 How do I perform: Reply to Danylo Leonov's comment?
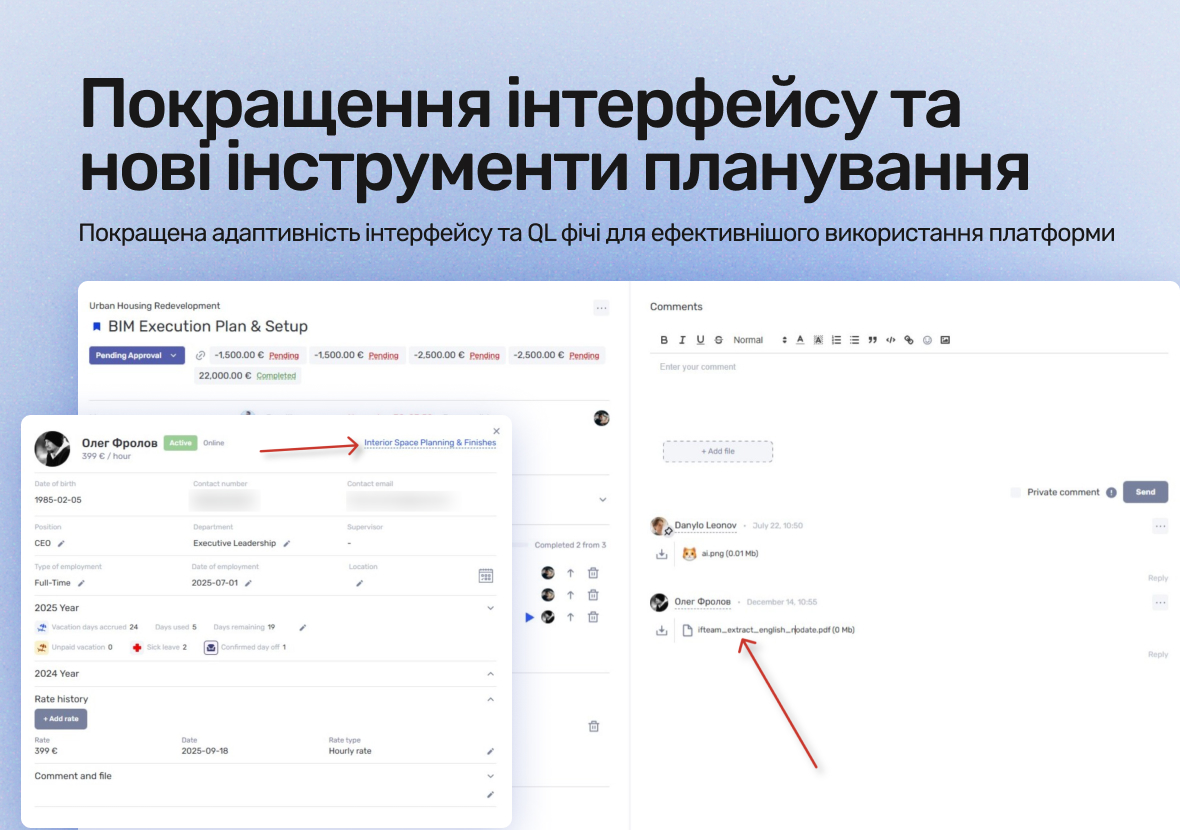(x=1157, y=578)
